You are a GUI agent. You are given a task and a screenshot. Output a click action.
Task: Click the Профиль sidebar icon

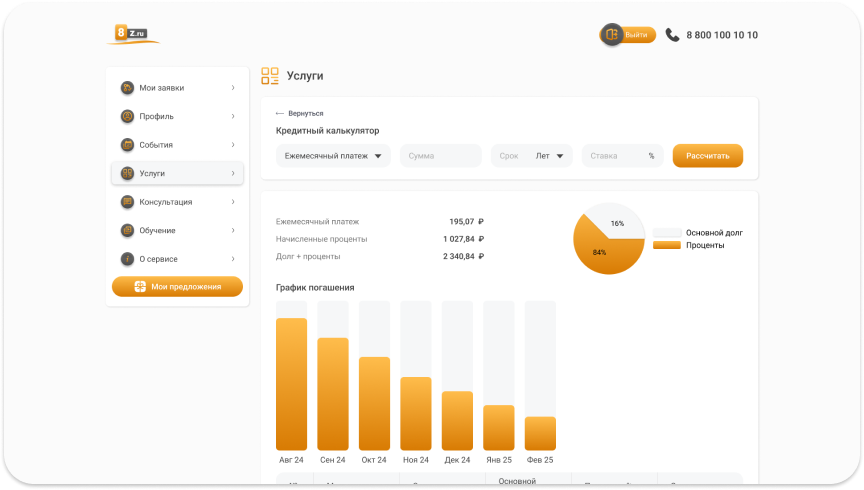click(127, 116)
